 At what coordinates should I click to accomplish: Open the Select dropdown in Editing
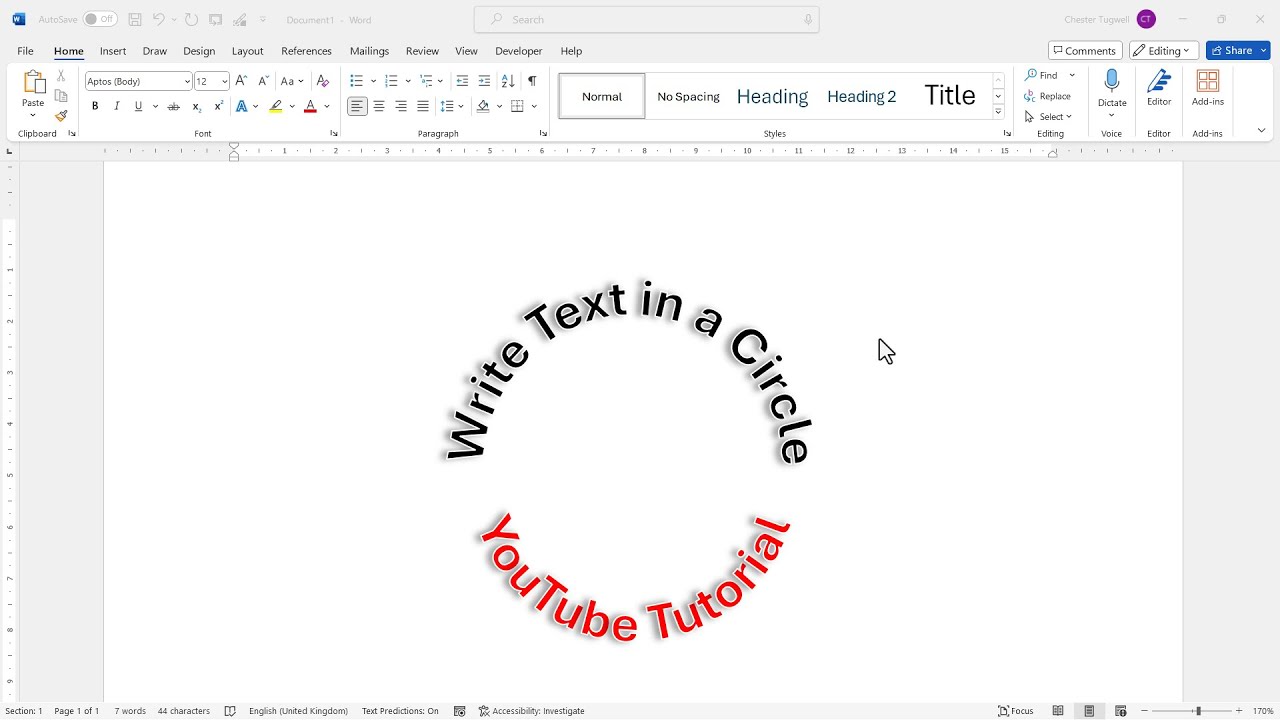click(x=1048, y=116)
